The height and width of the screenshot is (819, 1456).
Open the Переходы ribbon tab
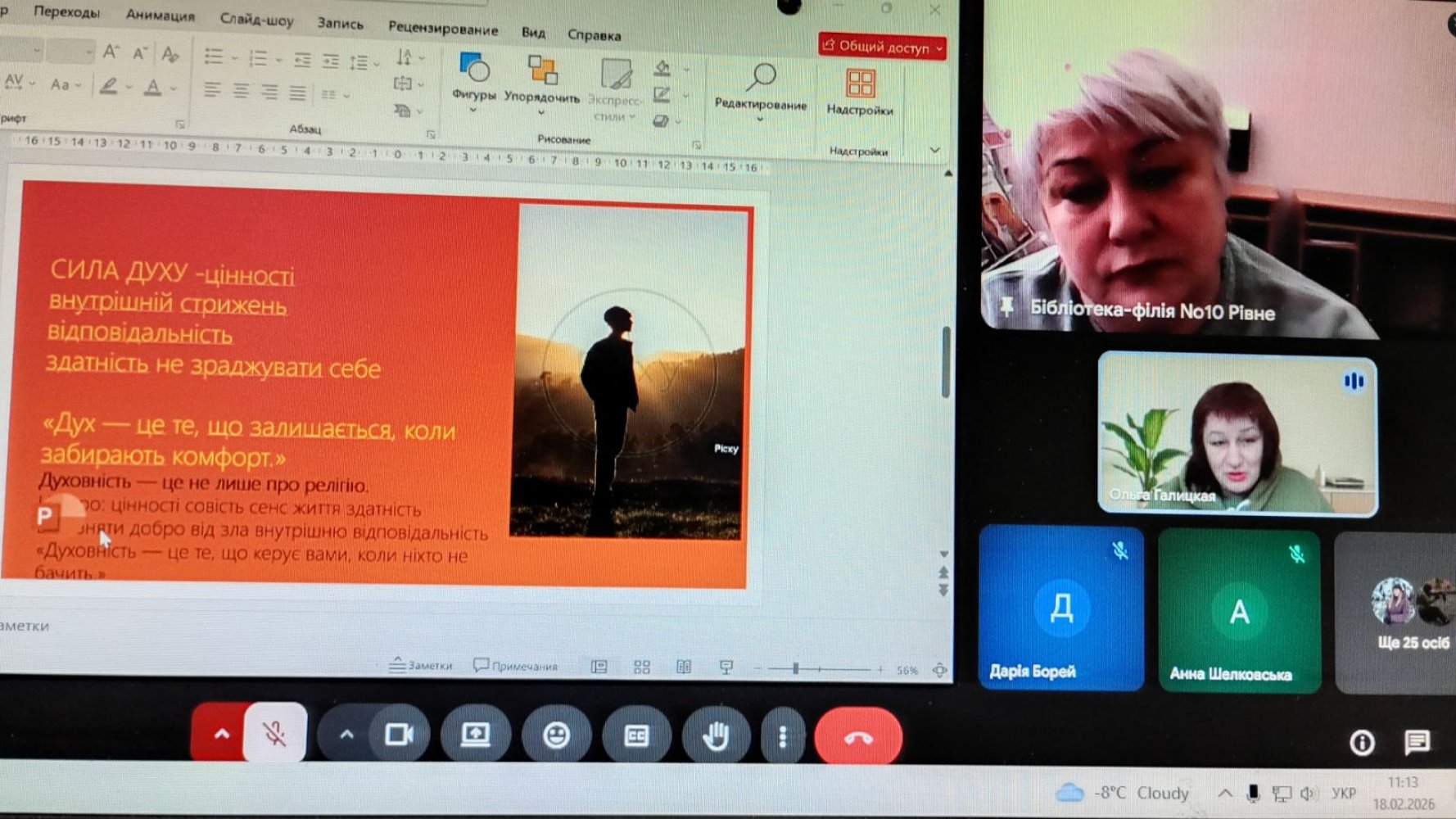pos(66,12)
